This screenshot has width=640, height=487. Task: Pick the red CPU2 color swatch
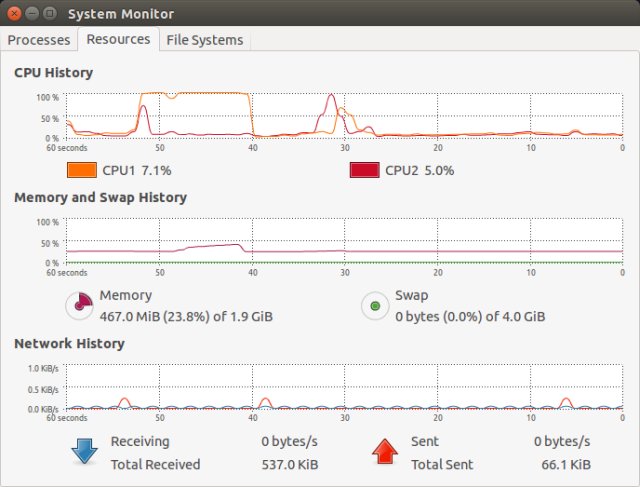click(364, 170)
